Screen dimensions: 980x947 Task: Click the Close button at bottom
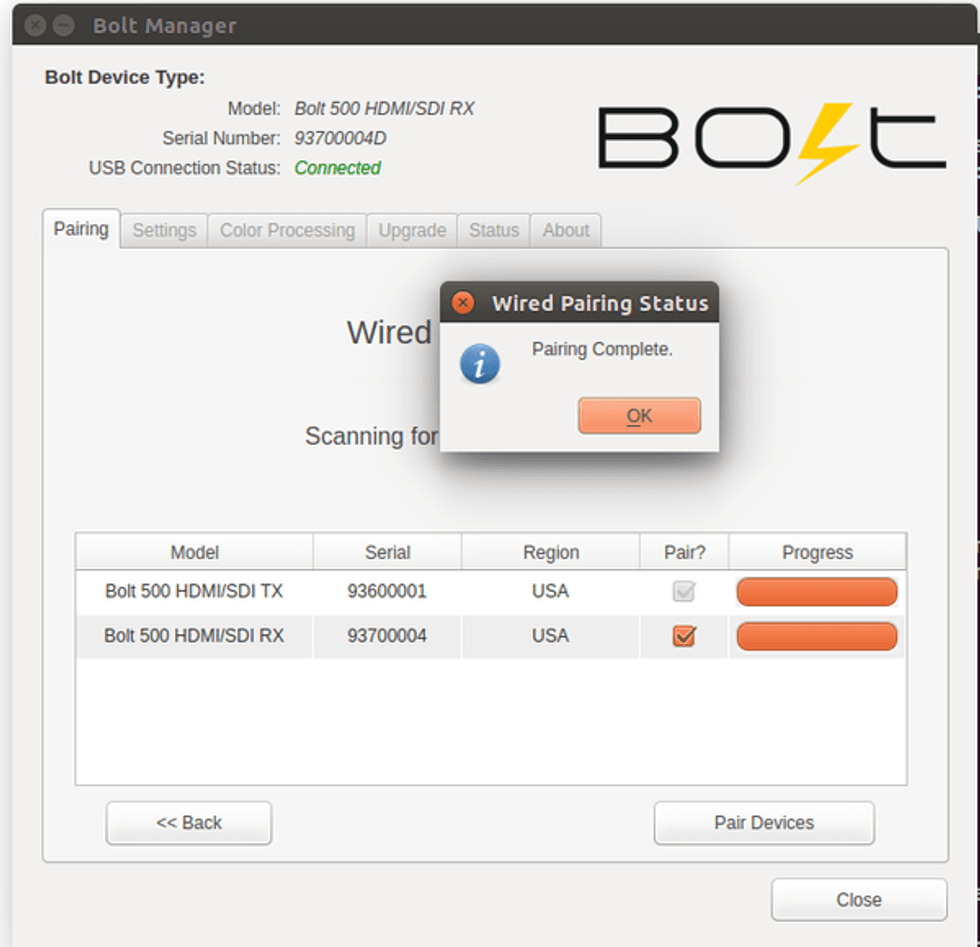(859, 899)
